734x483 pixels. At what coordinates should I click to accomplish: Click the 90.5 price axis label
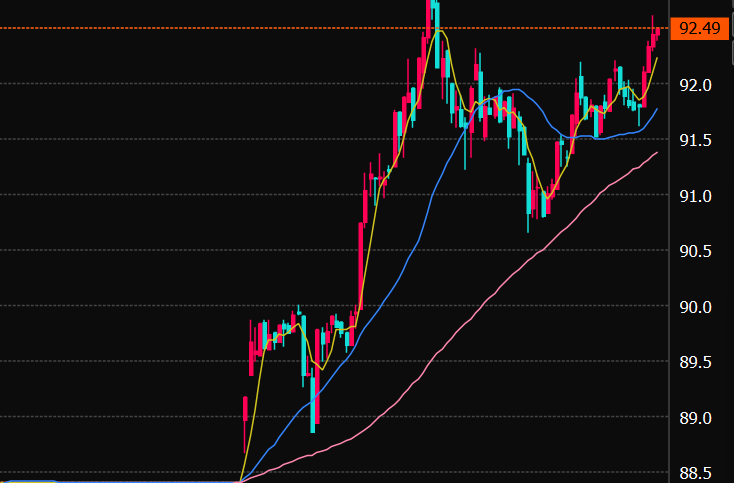pos(694,251)
